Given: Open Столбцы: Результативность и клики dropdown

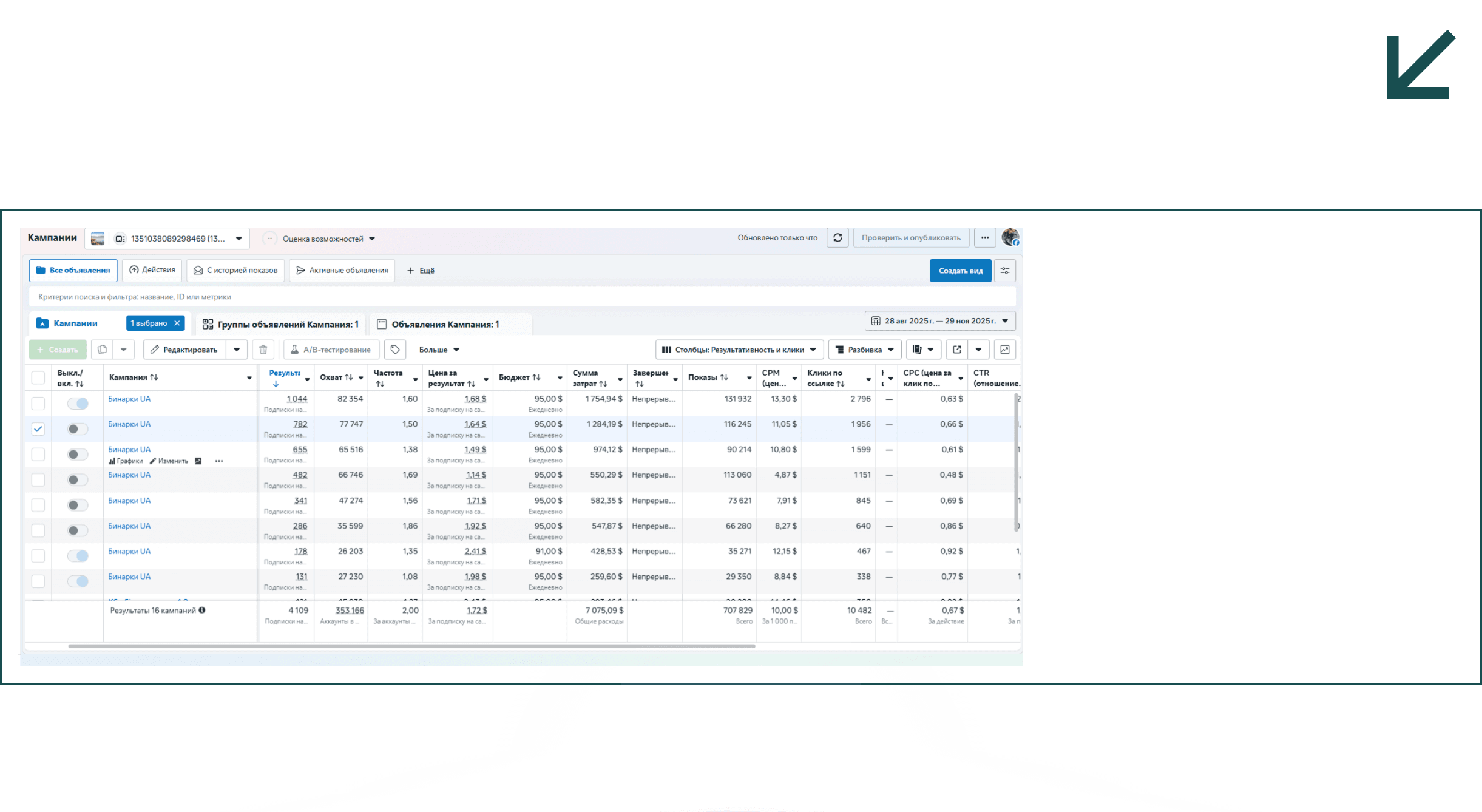Looking at the screenshot, I should point(740,350).
